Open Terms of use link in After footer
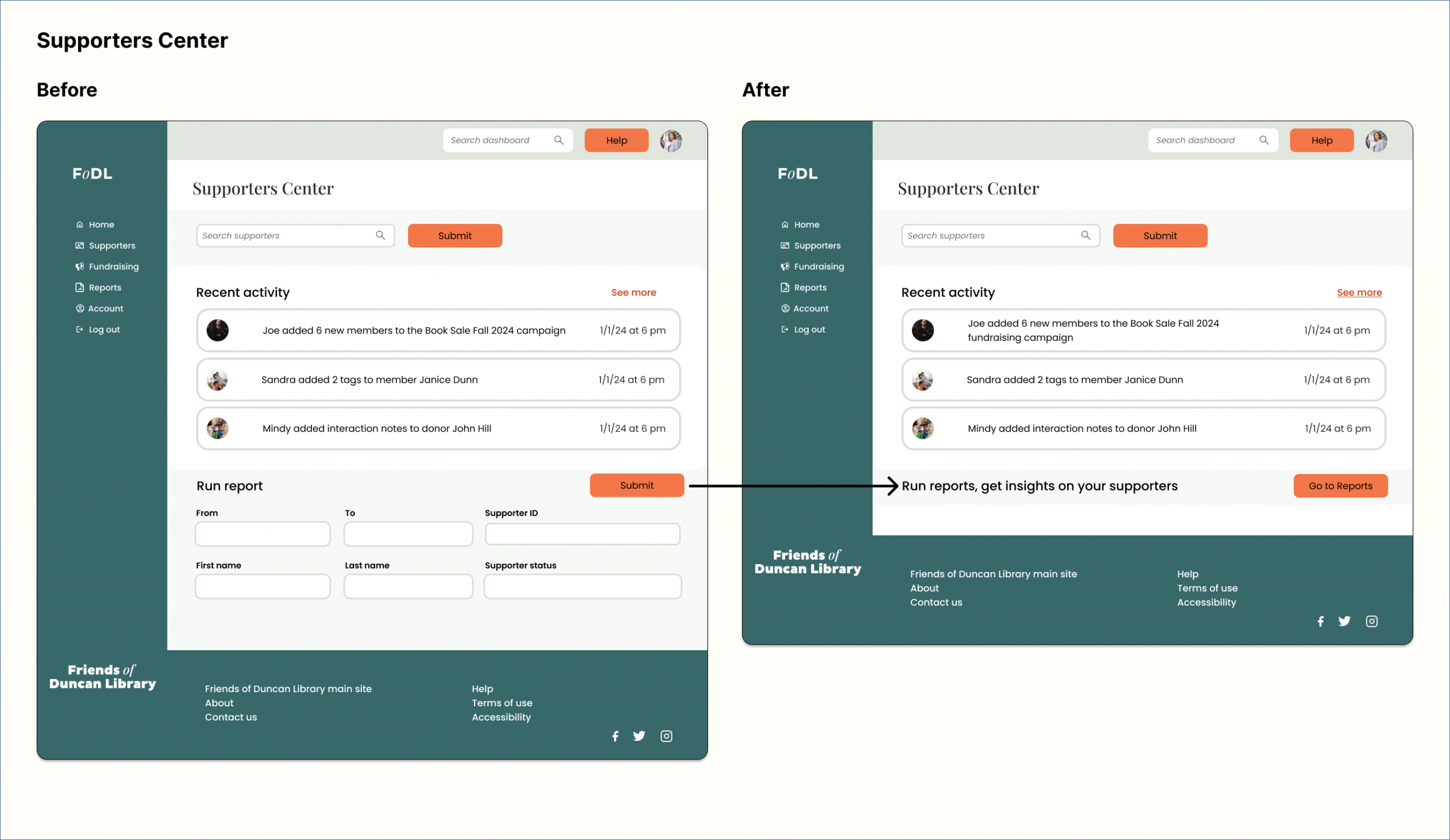Image resolution: width=1450 pixels, height=840 pixels. [x=1206, y=588]
